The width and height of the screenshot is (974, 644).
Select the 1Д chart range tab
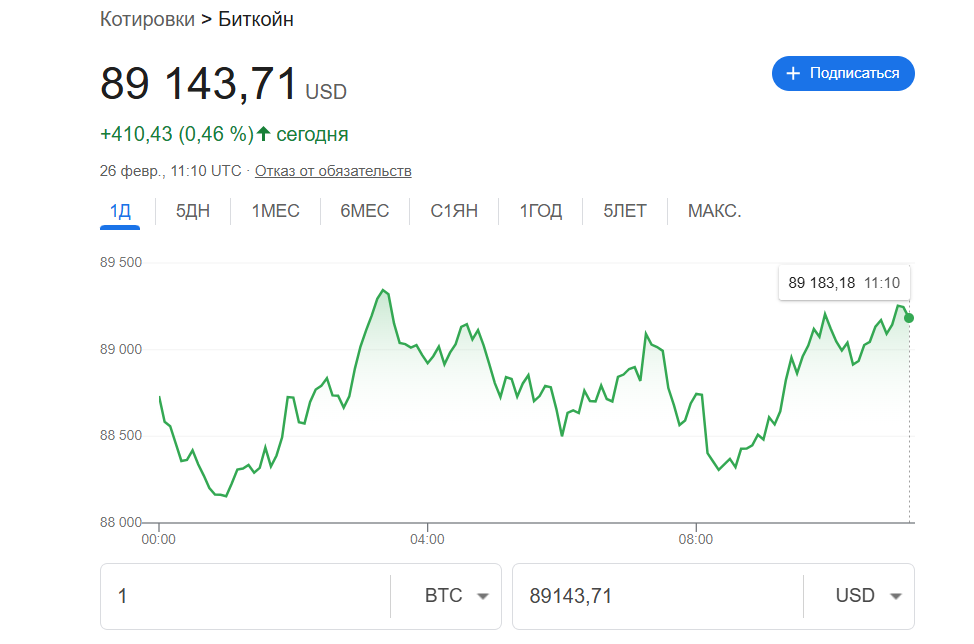(x=120, y=211)
